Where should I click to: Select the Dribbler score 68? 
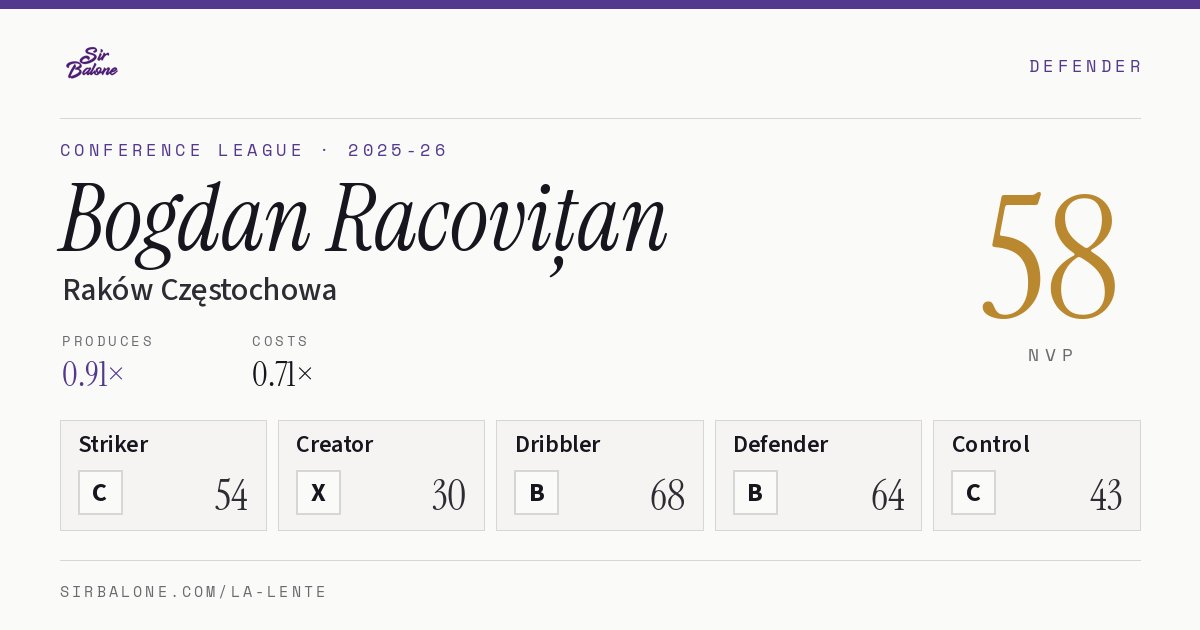click(667, 495)
